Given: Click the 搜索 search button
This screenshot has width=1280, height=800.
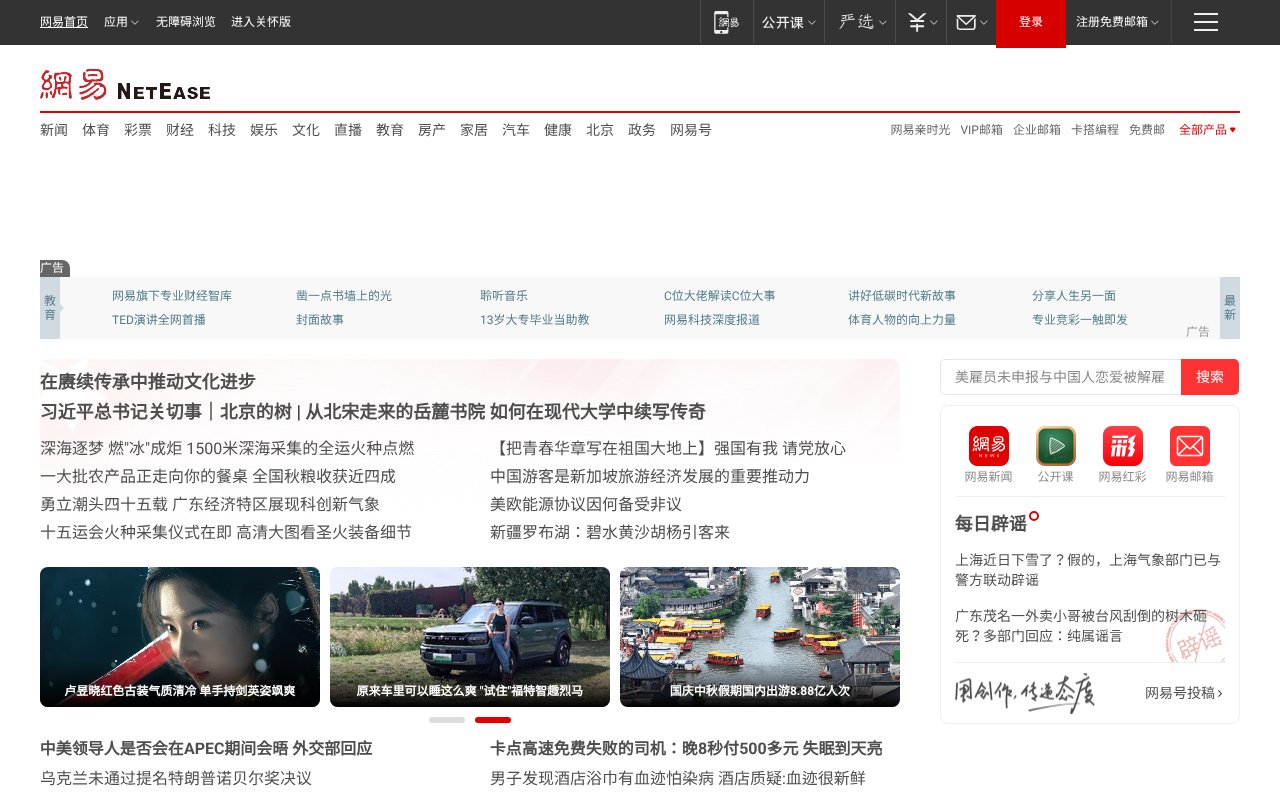Looking at the screenshot, I should click(x=1209, y=377).
